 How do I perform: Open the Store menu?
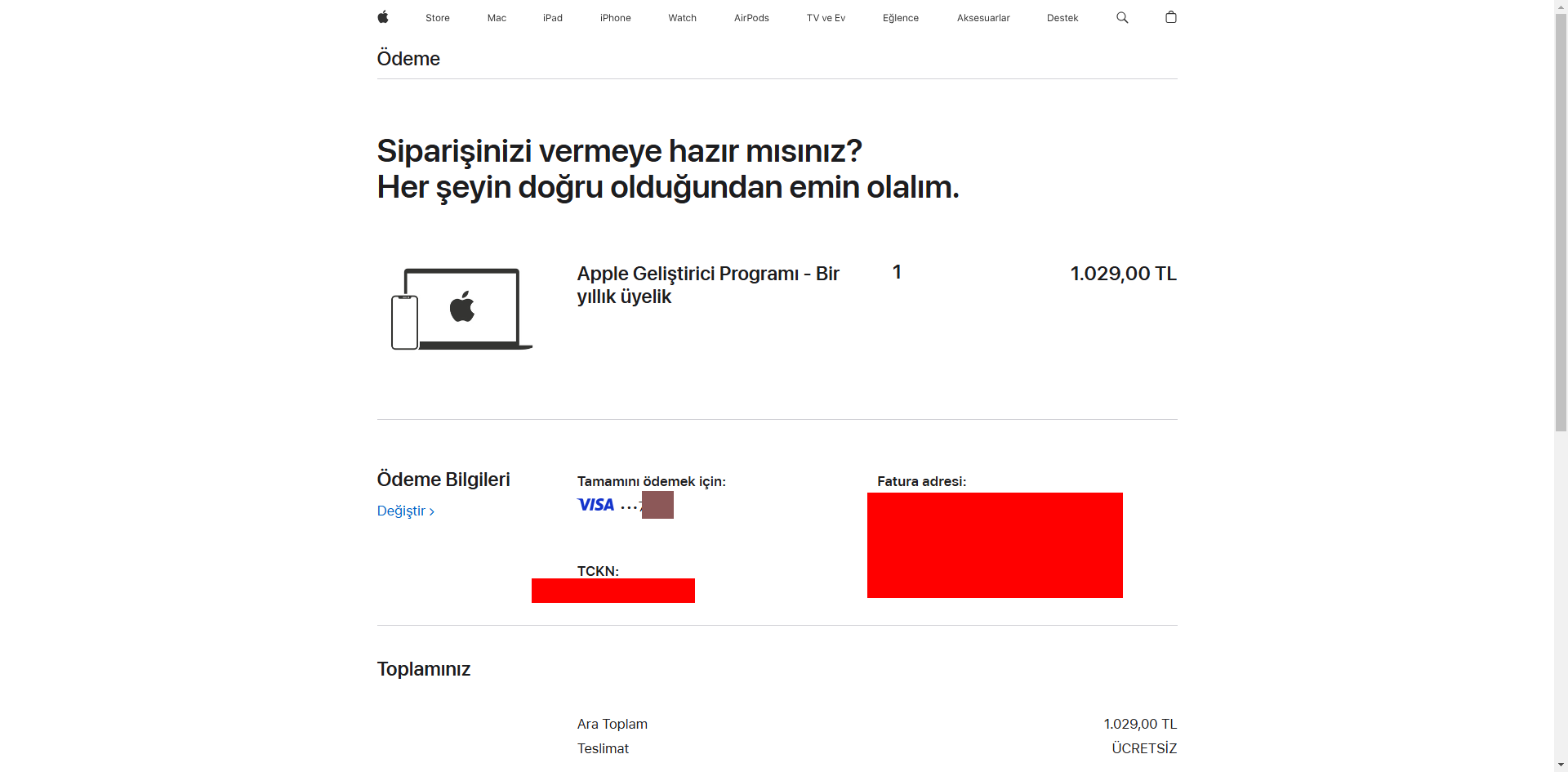pos(438,18)
